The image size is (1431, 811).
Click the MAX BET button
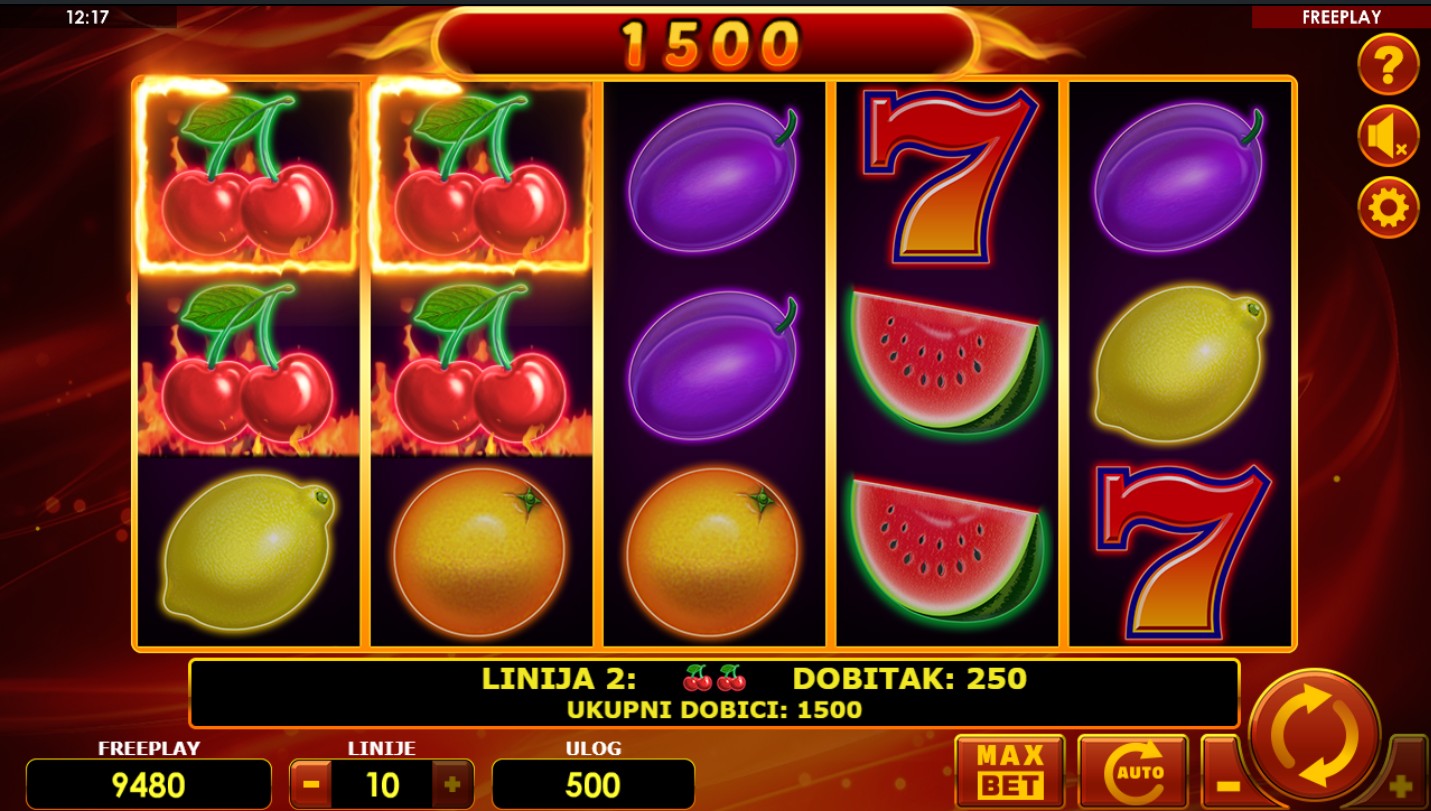tap(1010, 772)
